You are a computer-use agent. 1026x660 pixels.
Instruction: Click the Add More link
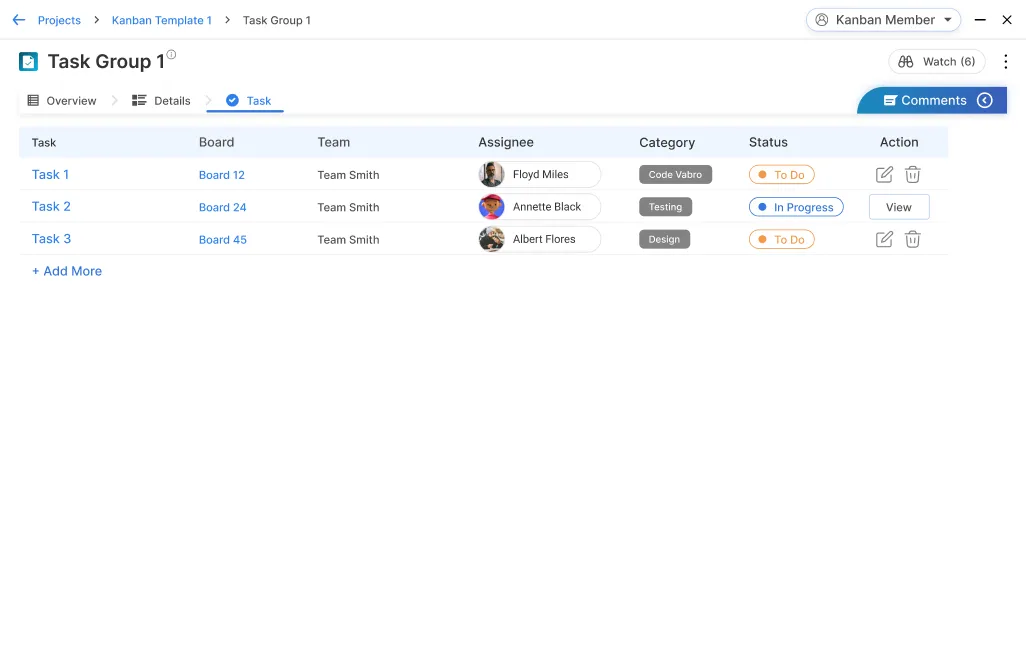[x=67, y=271]
